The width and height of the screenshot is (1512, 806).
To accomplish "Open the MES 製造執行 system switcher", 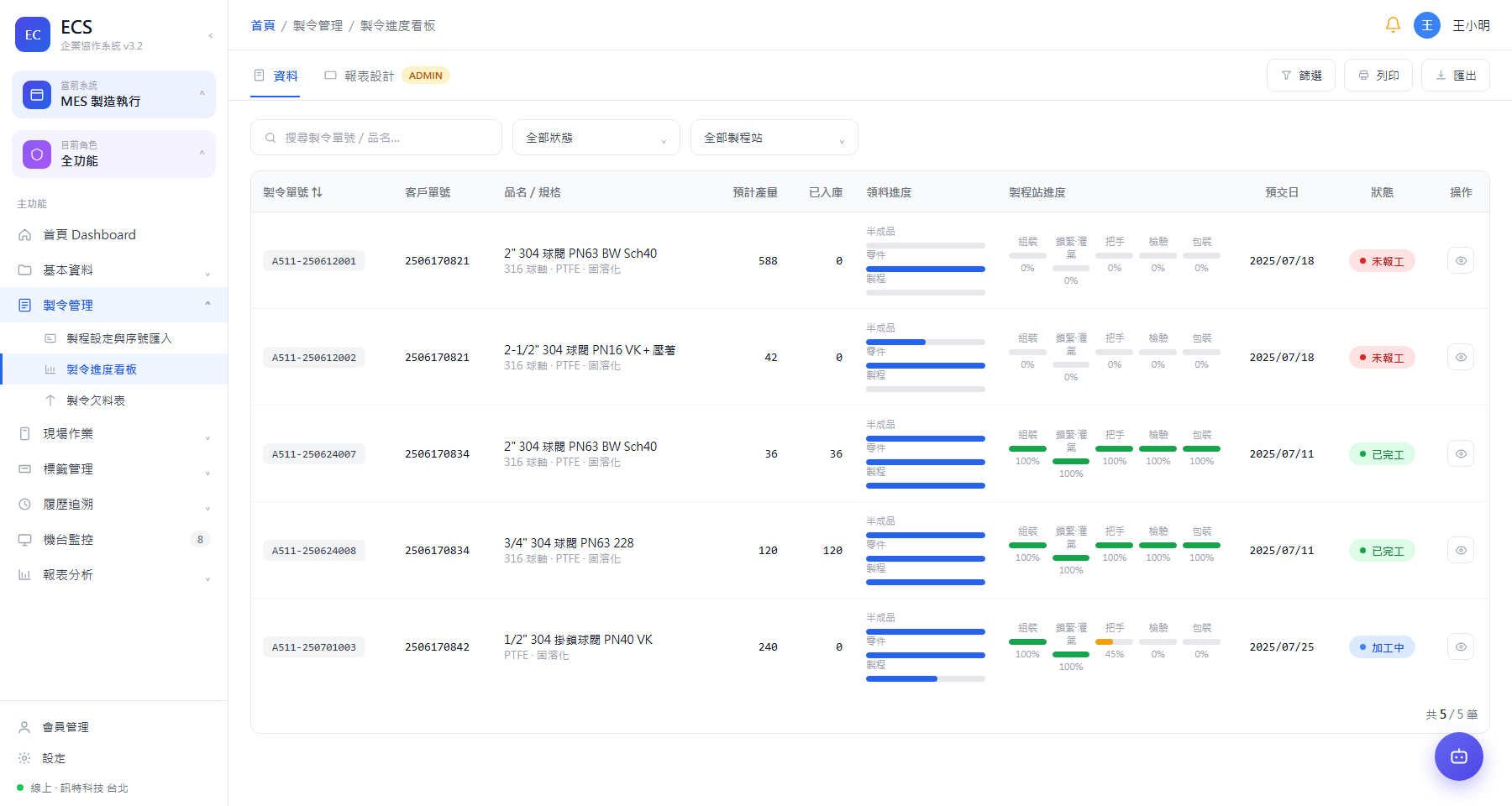I will pyautogui.click(x=114, y=94).
